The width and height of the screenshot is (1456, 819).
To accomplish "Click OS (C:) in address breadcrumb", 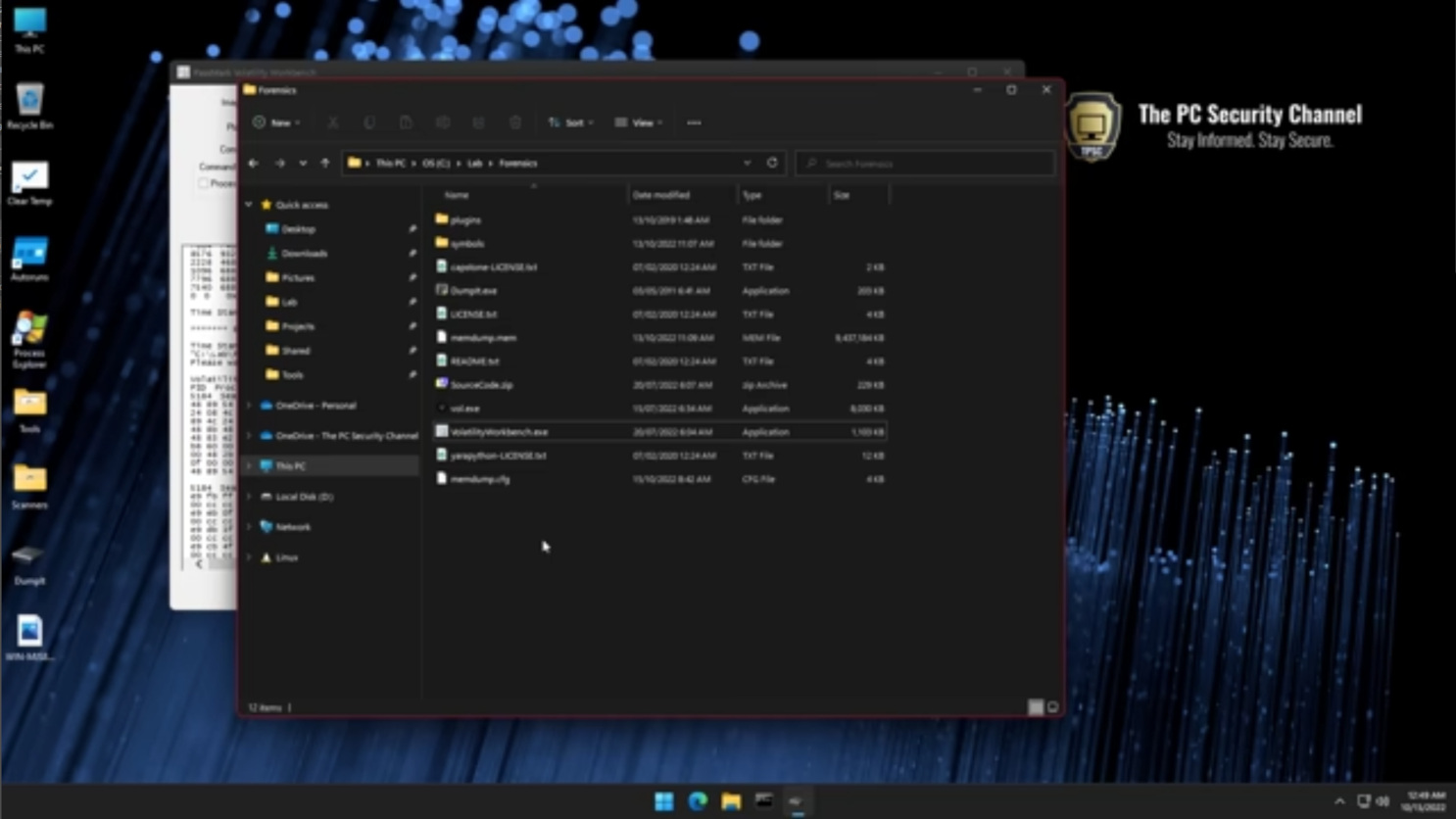I will [x=436, y=164].
